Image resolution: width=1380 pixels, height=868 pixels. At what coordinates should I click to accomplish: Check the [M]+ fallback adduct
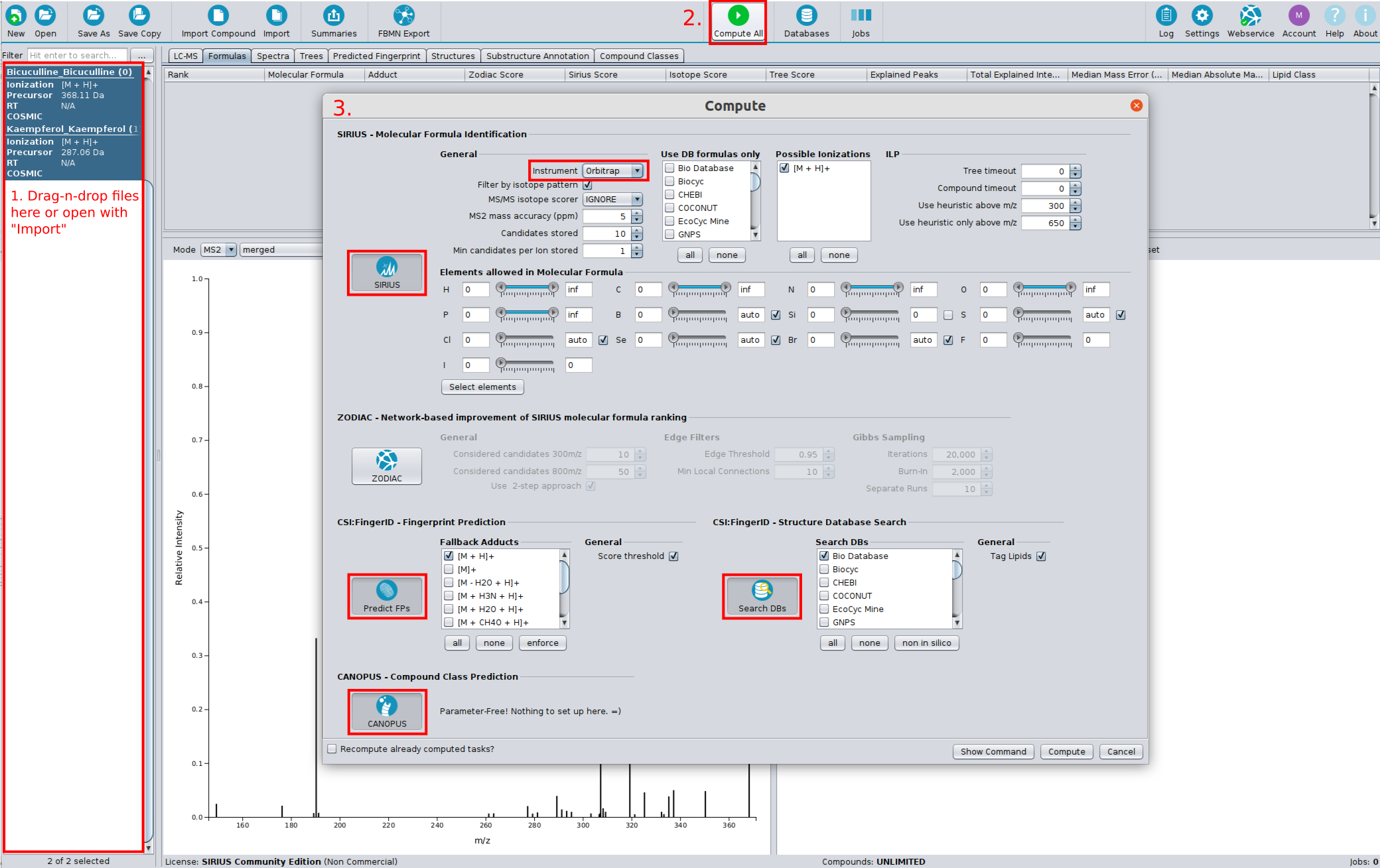(449, 570)
